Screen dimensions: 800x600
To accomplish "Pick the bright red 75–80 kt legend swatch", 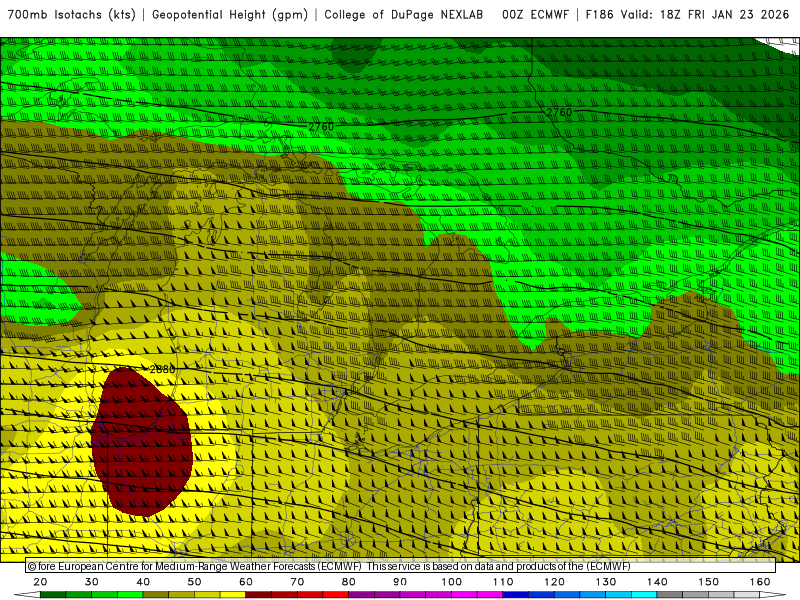I will click(336, 595).
